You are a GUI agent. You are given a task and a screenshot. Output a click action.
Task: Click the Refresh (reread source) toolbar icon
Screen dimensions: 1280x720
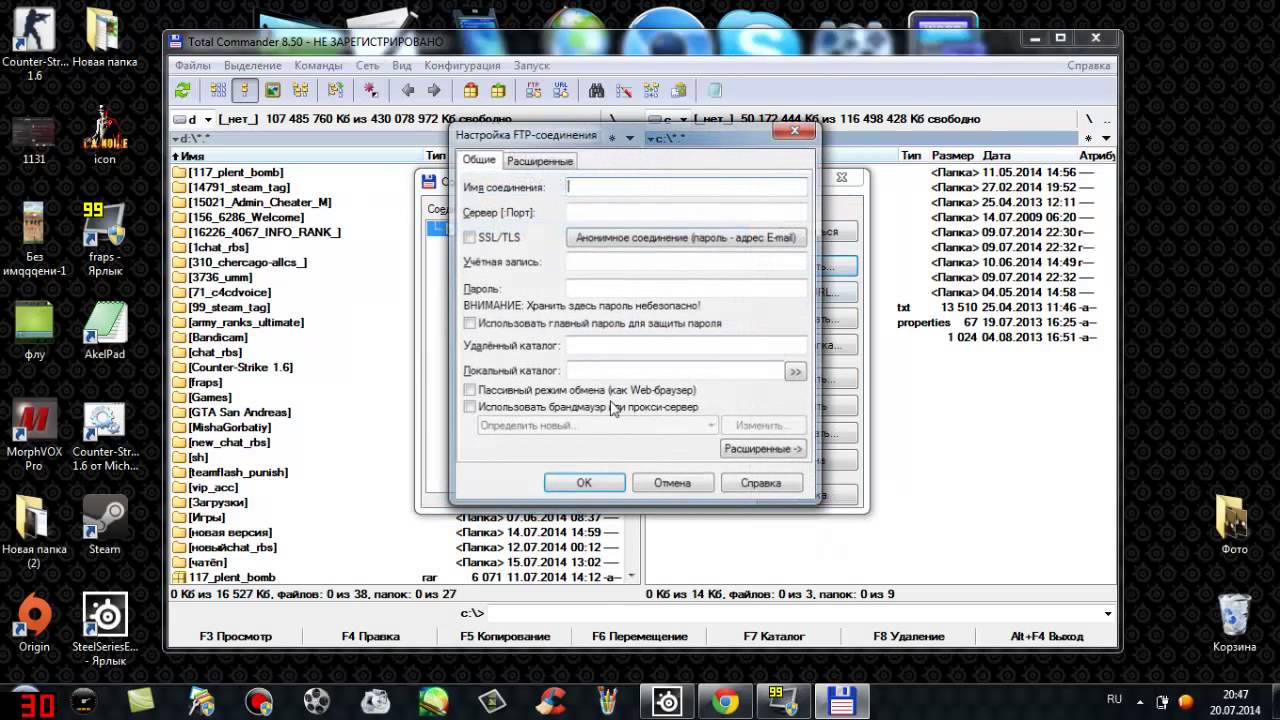[x=182, y=90]
